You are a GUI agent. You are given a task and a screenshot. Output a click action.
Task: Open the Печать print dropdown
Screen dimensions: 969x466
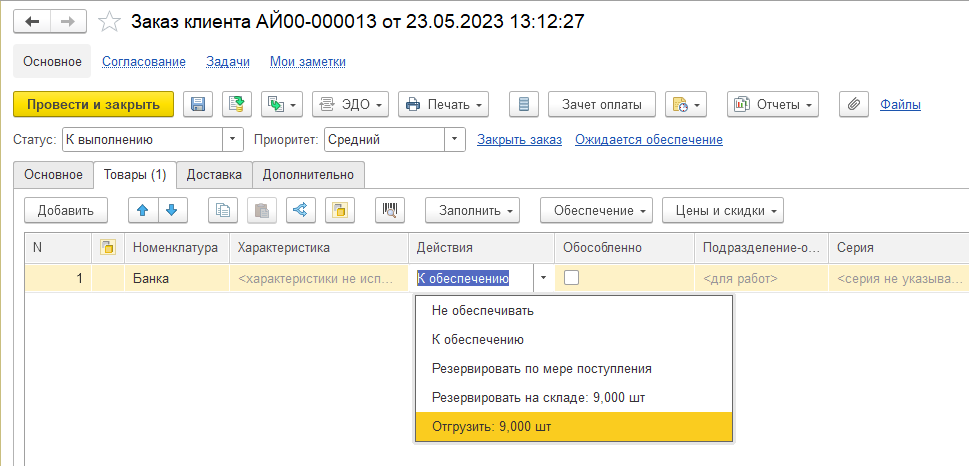pos(443,104)
